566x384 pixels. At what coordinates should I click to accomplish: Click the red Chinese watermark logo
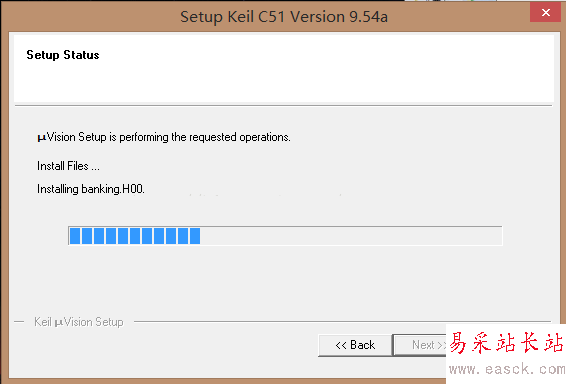coord(506,342)
